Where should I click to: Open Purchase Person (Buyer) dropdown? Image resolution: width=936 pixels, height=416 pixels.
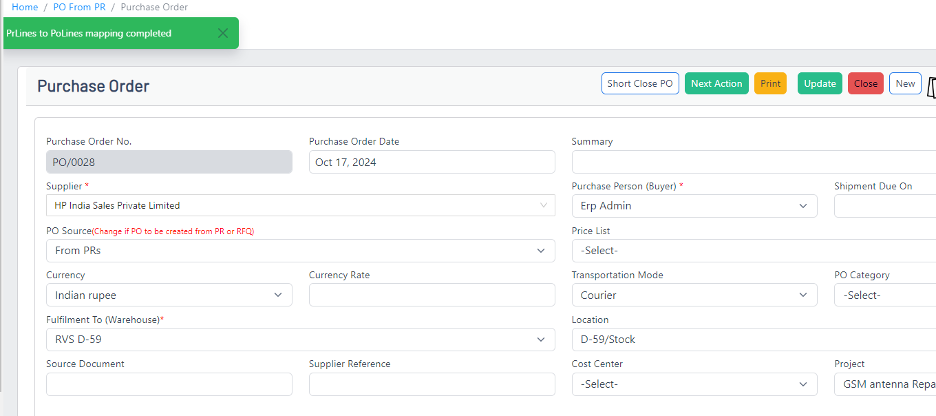[694, 206]
